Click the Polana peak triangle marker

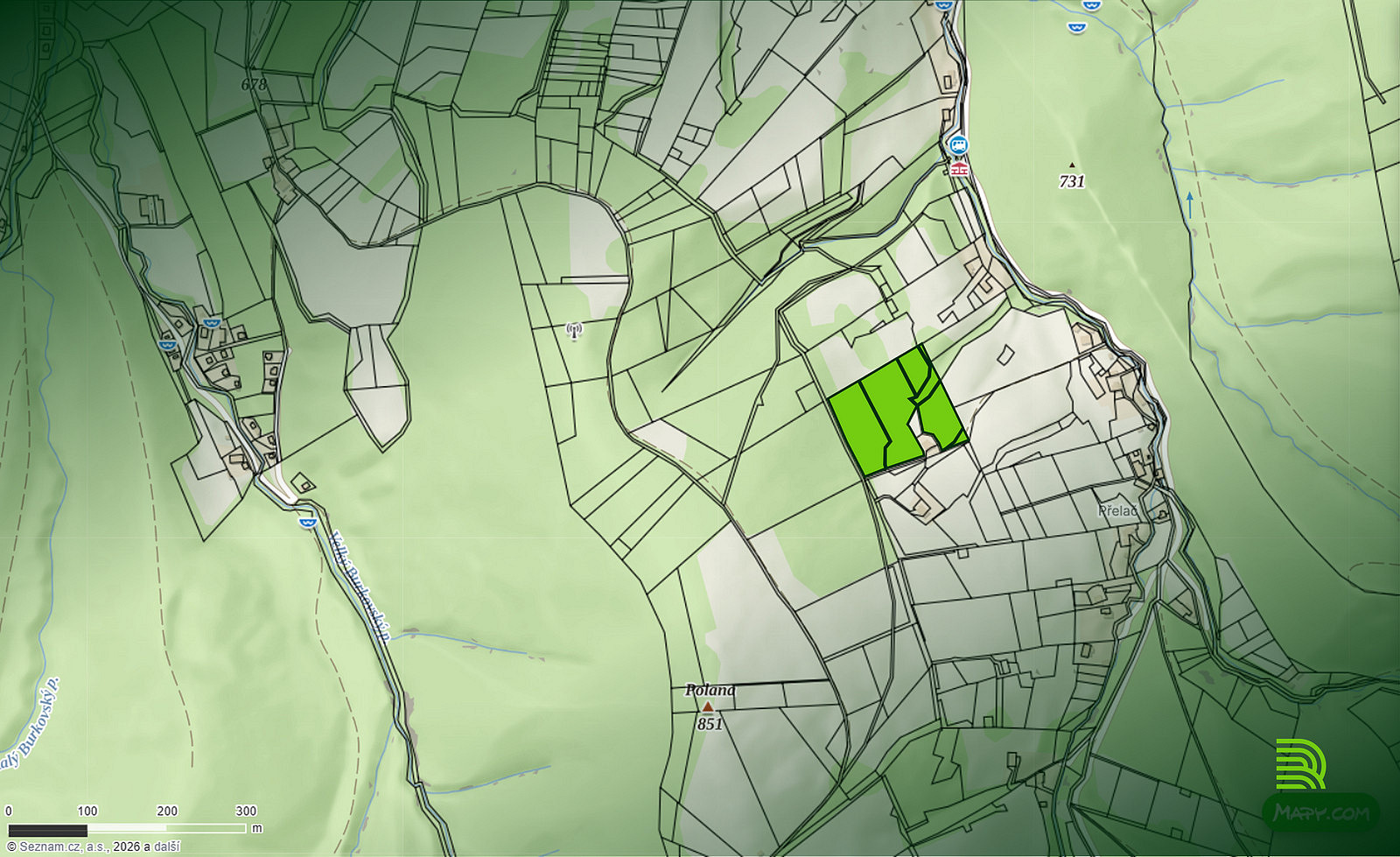pos(707,706)
